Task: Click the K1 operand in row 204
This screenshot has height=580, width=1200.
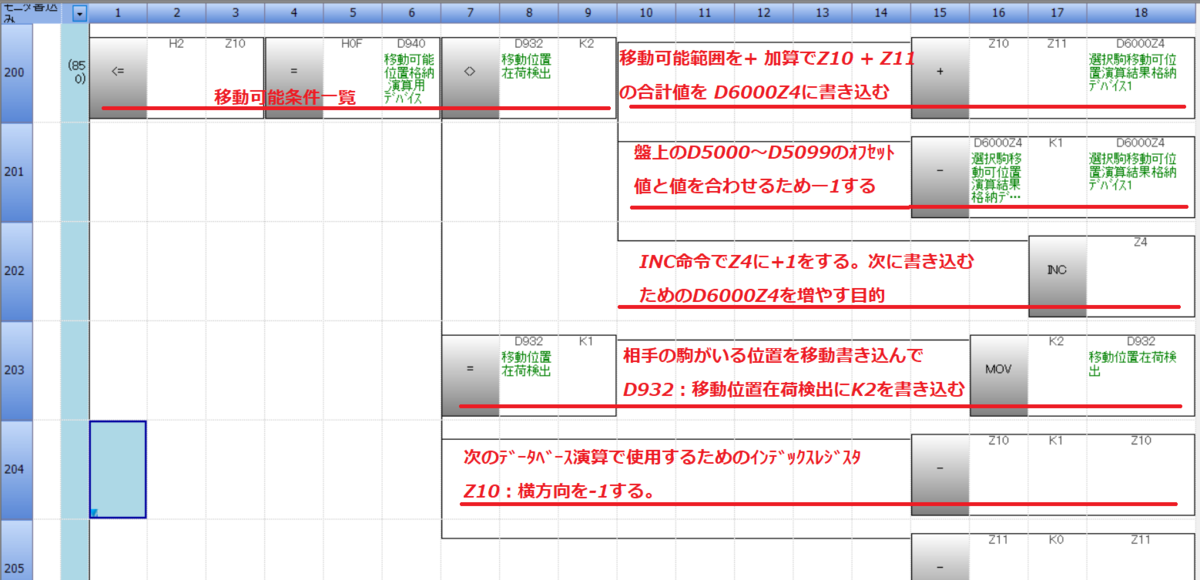Action: point(1057,440)
